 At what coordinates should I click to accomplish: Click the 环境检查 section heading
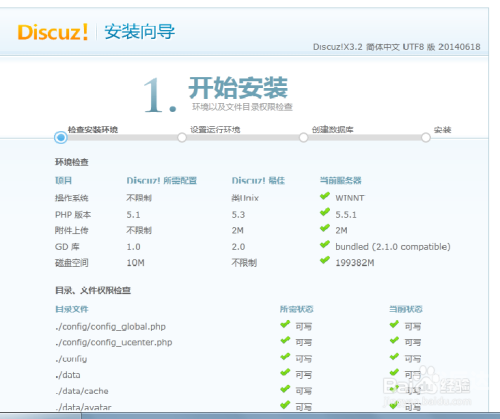pos(72,162)
